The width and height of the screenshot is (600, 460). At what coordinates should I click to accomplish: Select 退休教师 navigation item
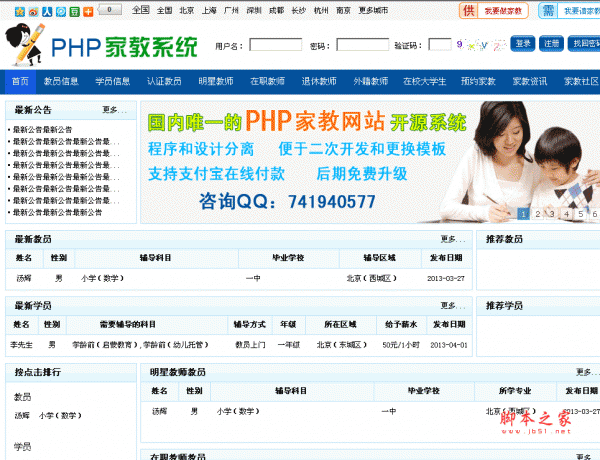(x=319, y=81)
